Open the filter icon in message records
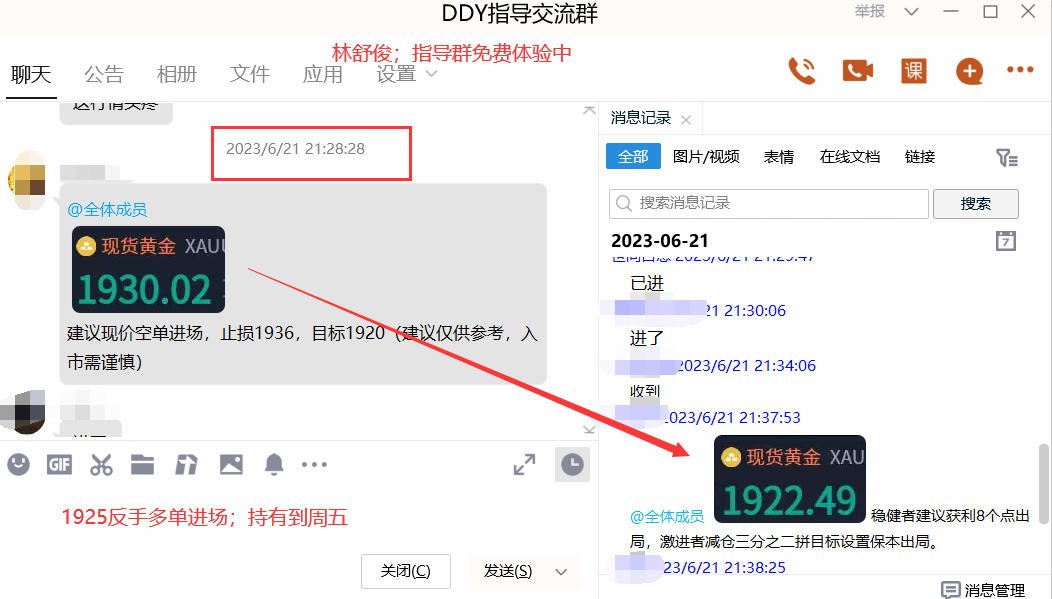 pyautogui.click(x=1006, y=158)
